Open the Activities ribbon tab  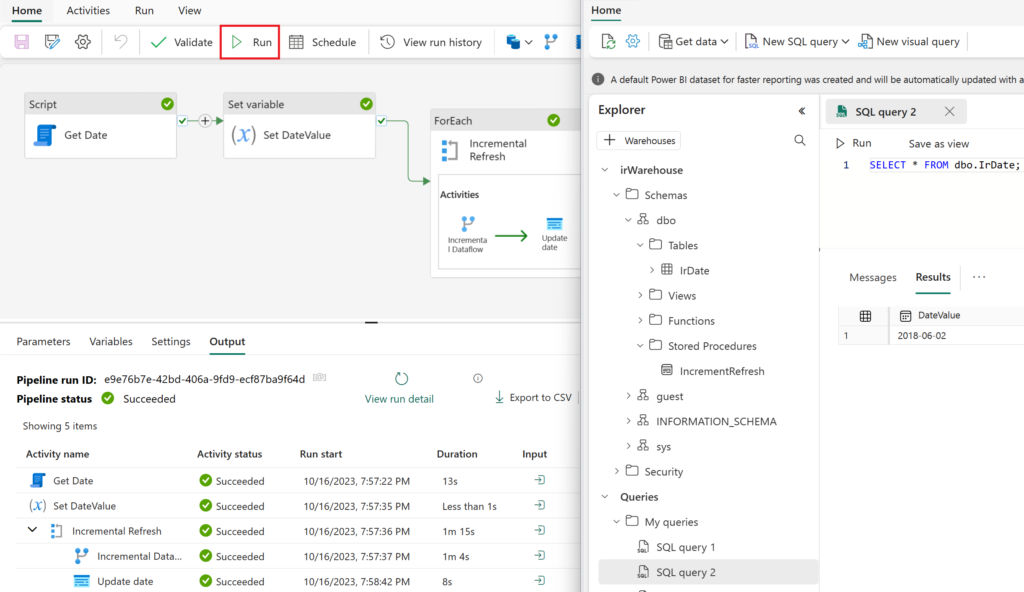tap(88, 10)
